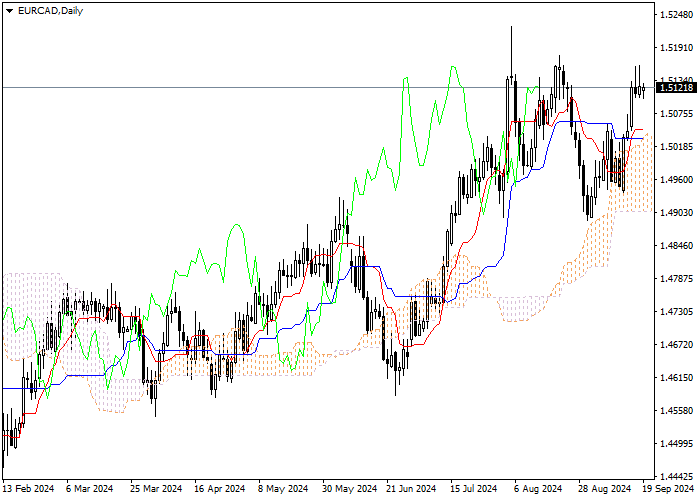The height and width of the screenshot is (500, 700).
Task: Click the 28 Aug 2024 date label
Action: point(605,489)
